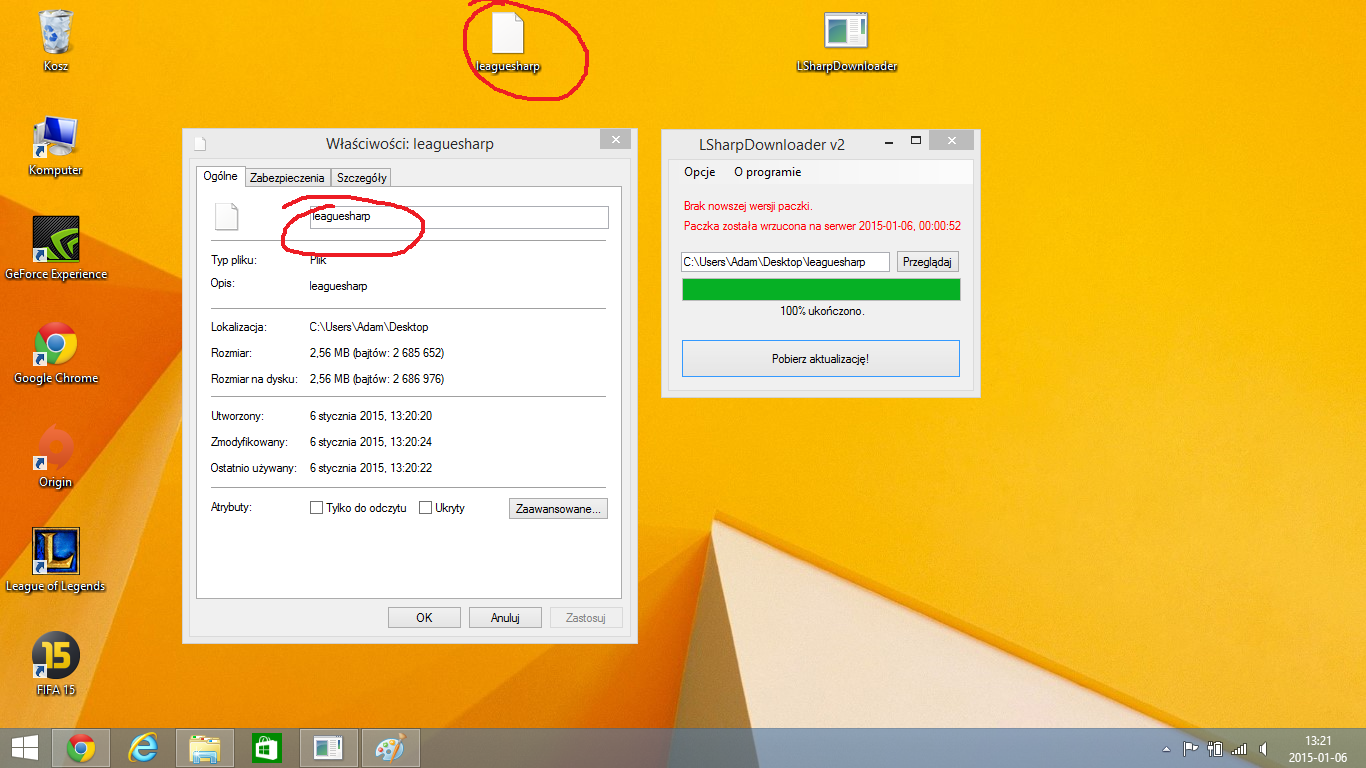
Task: Enable the Ukryty checkbox
Action: pos(426,508)
